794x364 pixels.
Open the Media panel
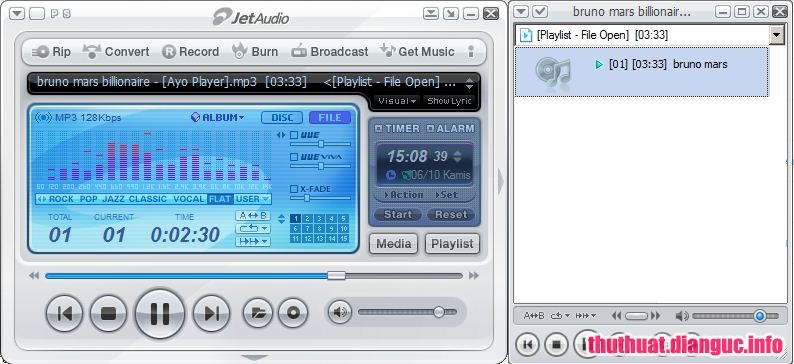click(x=393, y=244)
